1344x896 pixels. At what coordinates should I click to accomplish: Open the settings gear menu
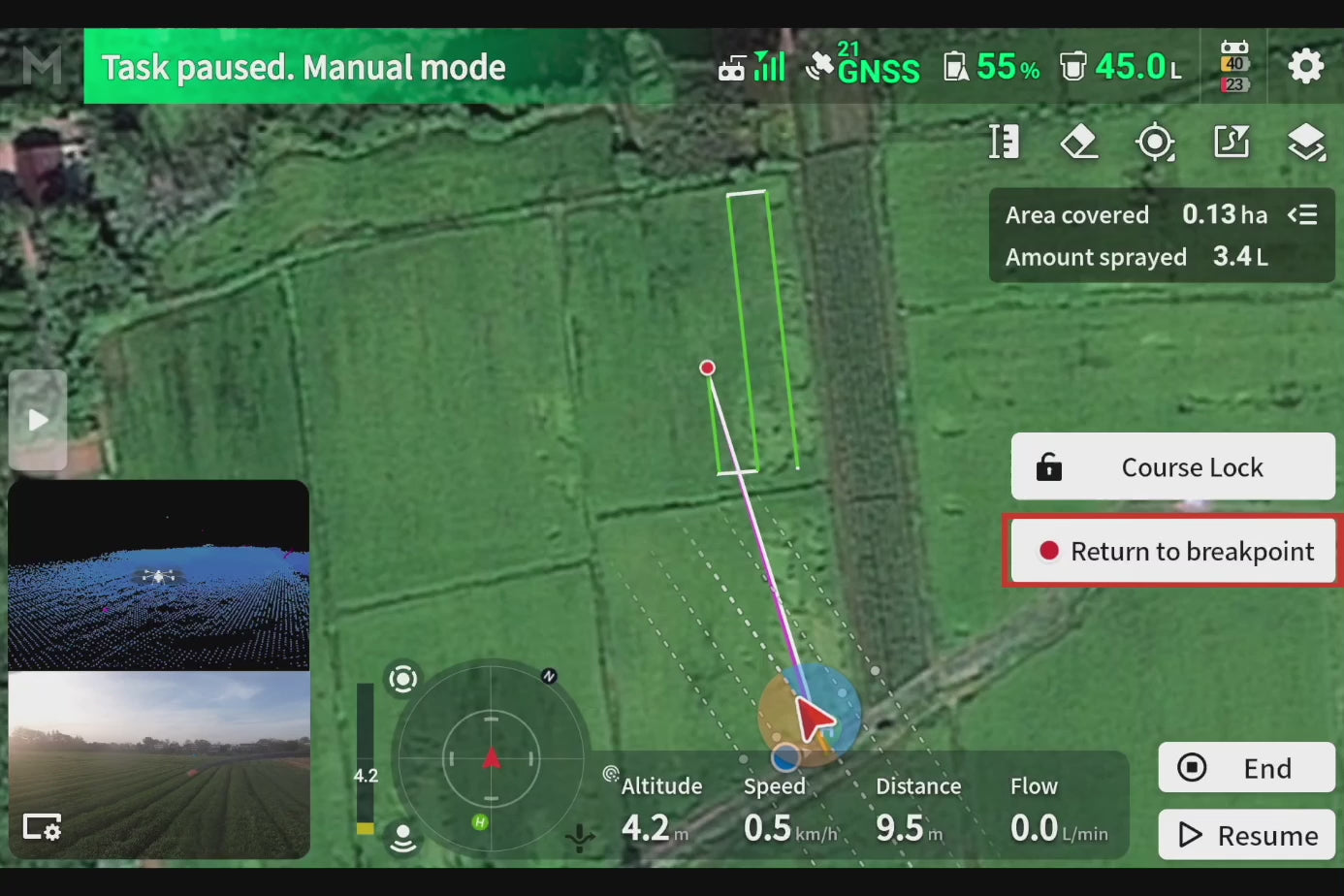tap(1305, 67)
